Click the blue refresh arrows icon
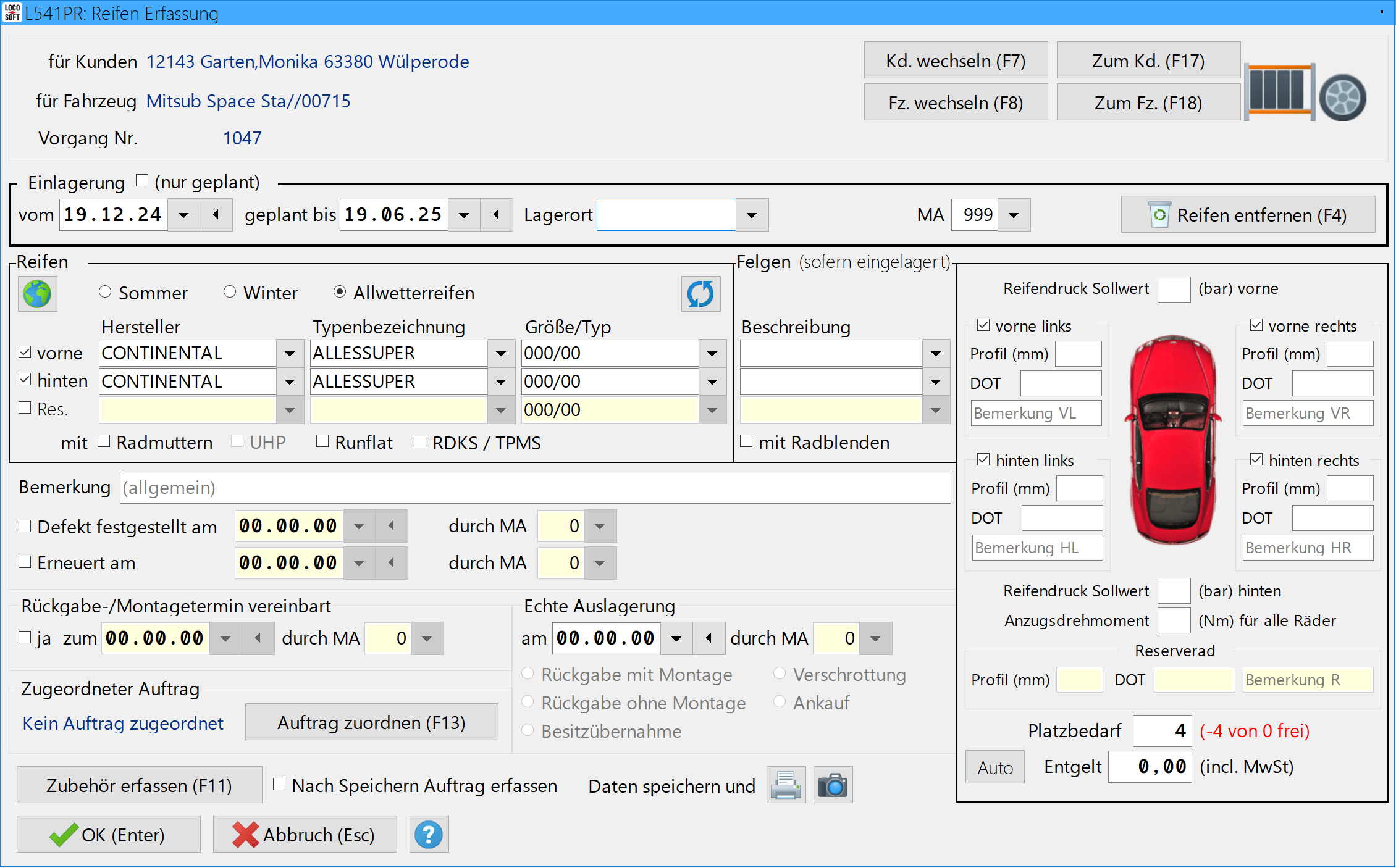The image size is (1396, 868). coord(700,294)
